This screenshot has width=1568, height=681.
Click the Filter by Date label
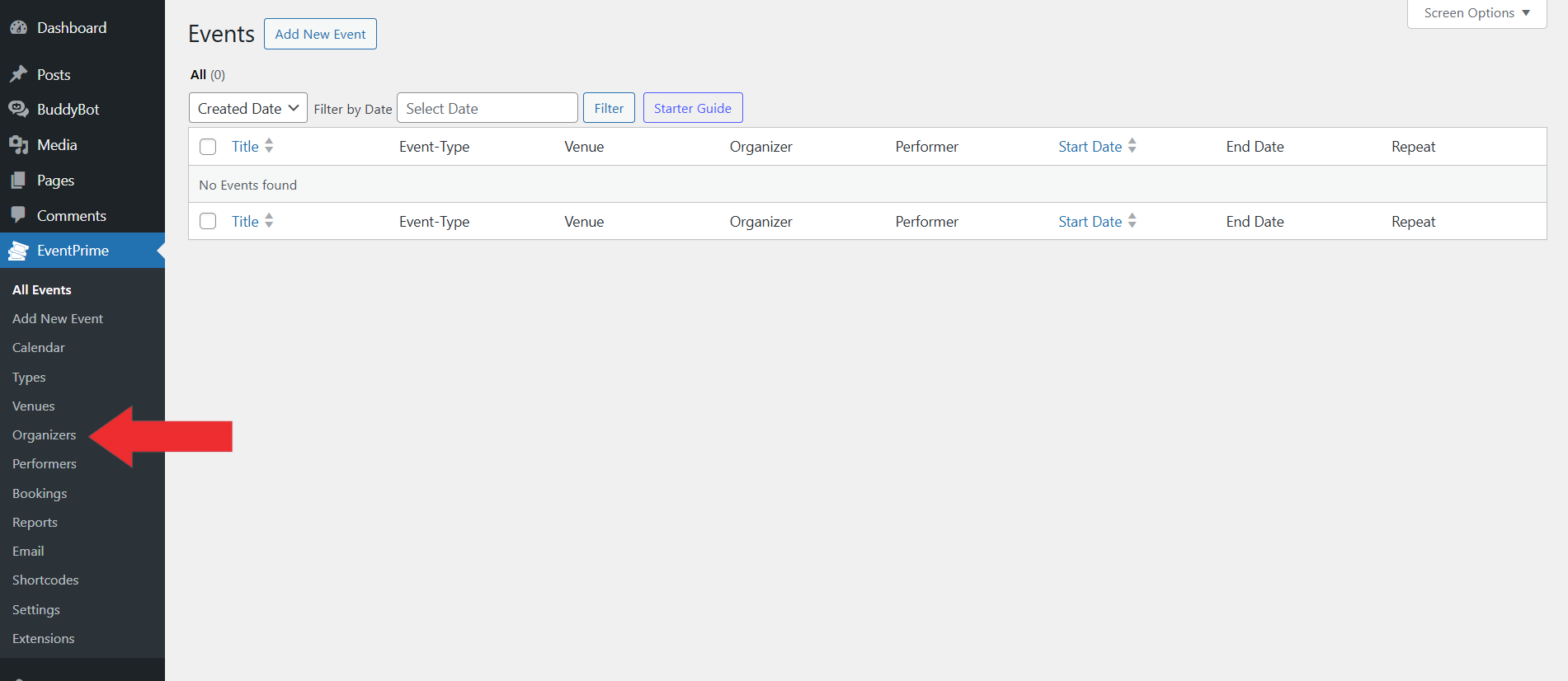pos(353,109)
